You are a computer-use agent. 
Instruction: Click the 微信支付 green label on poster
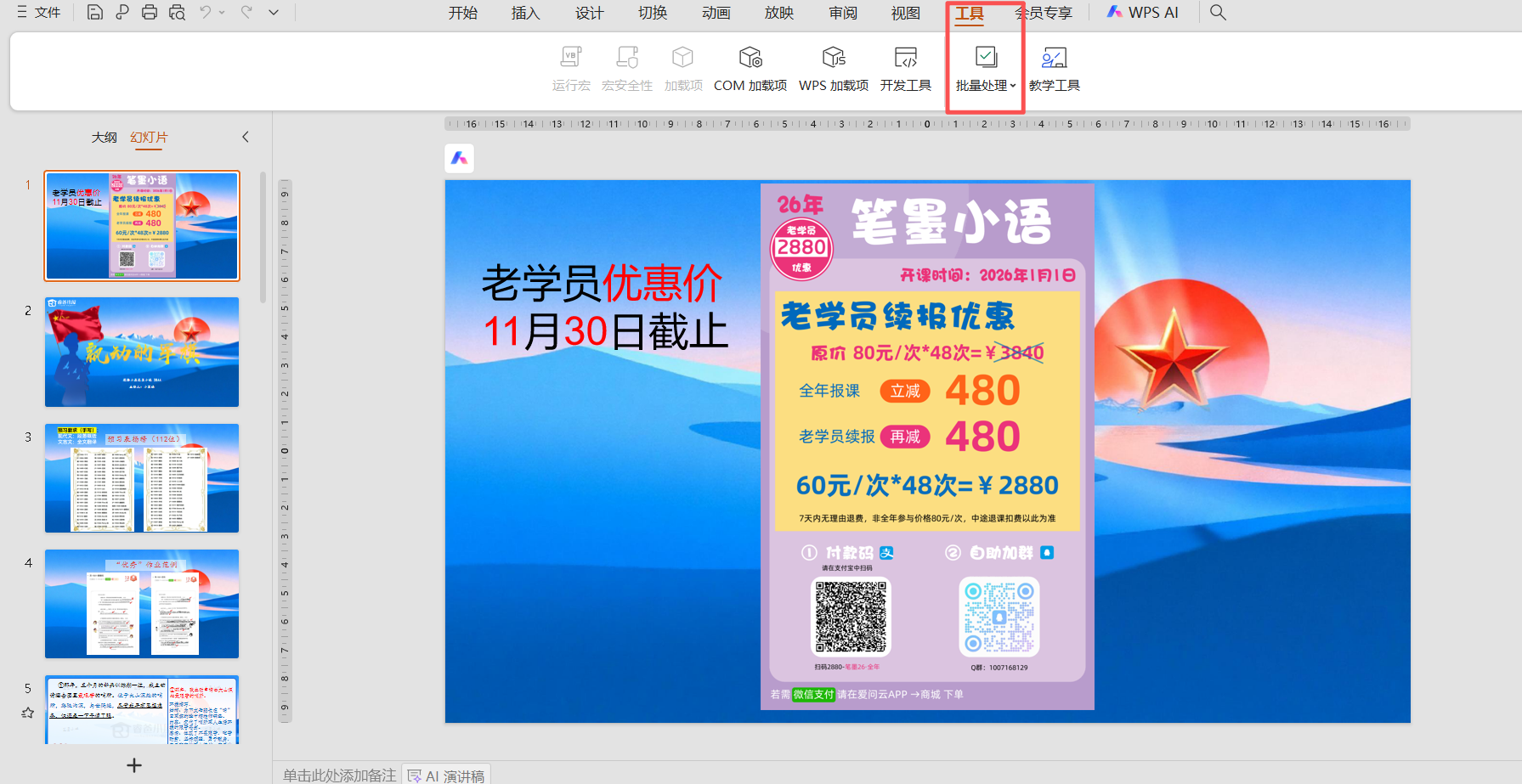813,694
